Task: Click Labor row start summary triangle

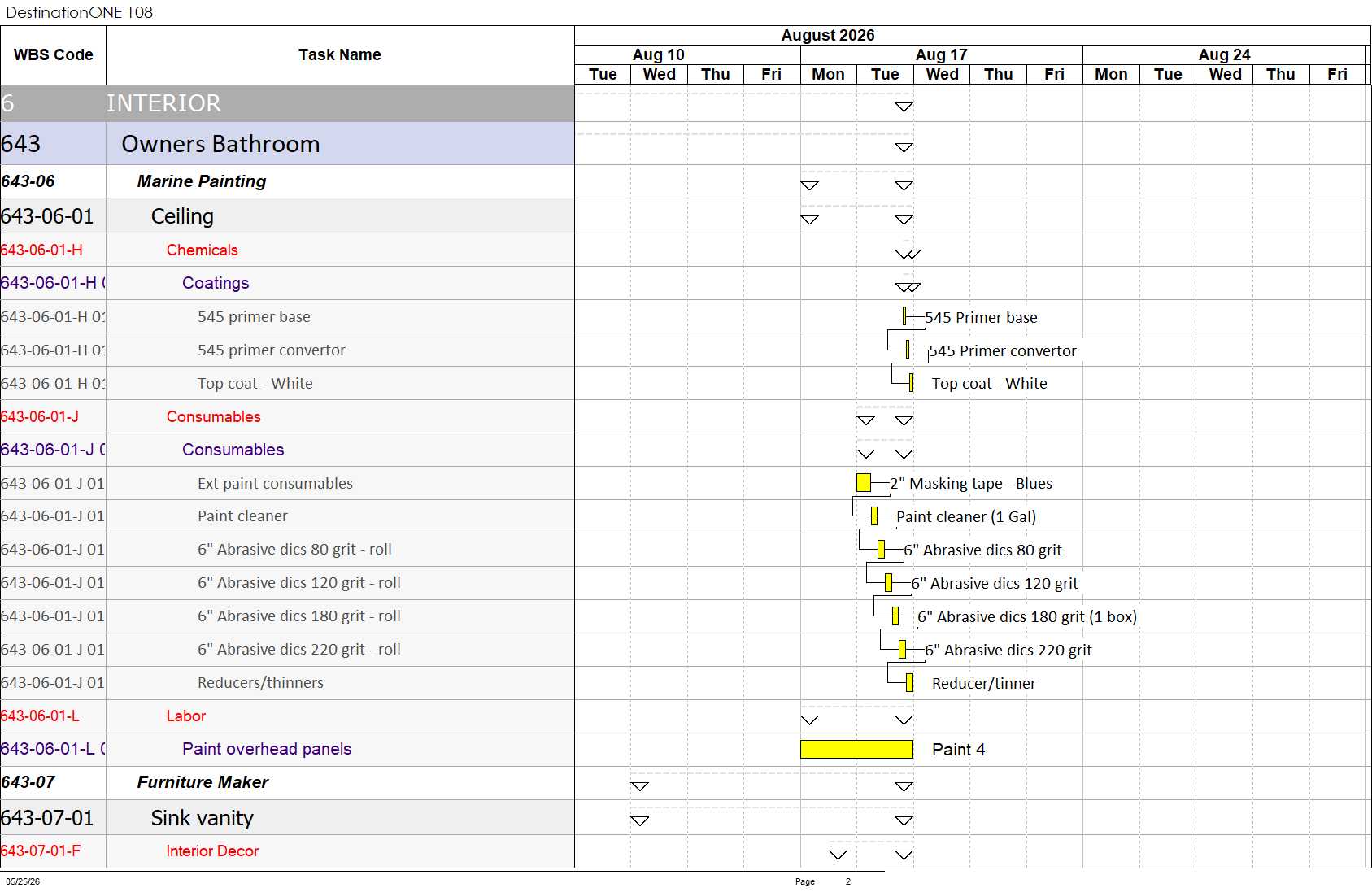Action: (x=809, y=720)
